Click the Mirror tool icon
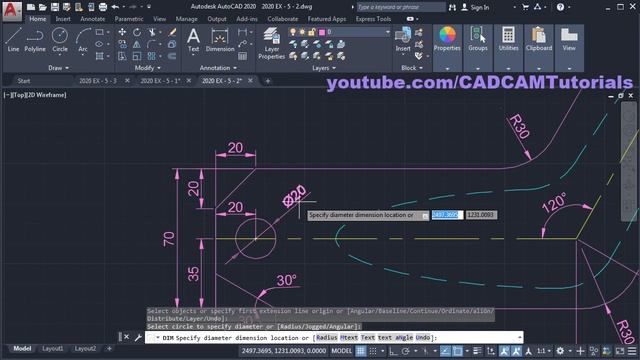The image size is (640, 360). pyautogui.click(x=137, y=44)
